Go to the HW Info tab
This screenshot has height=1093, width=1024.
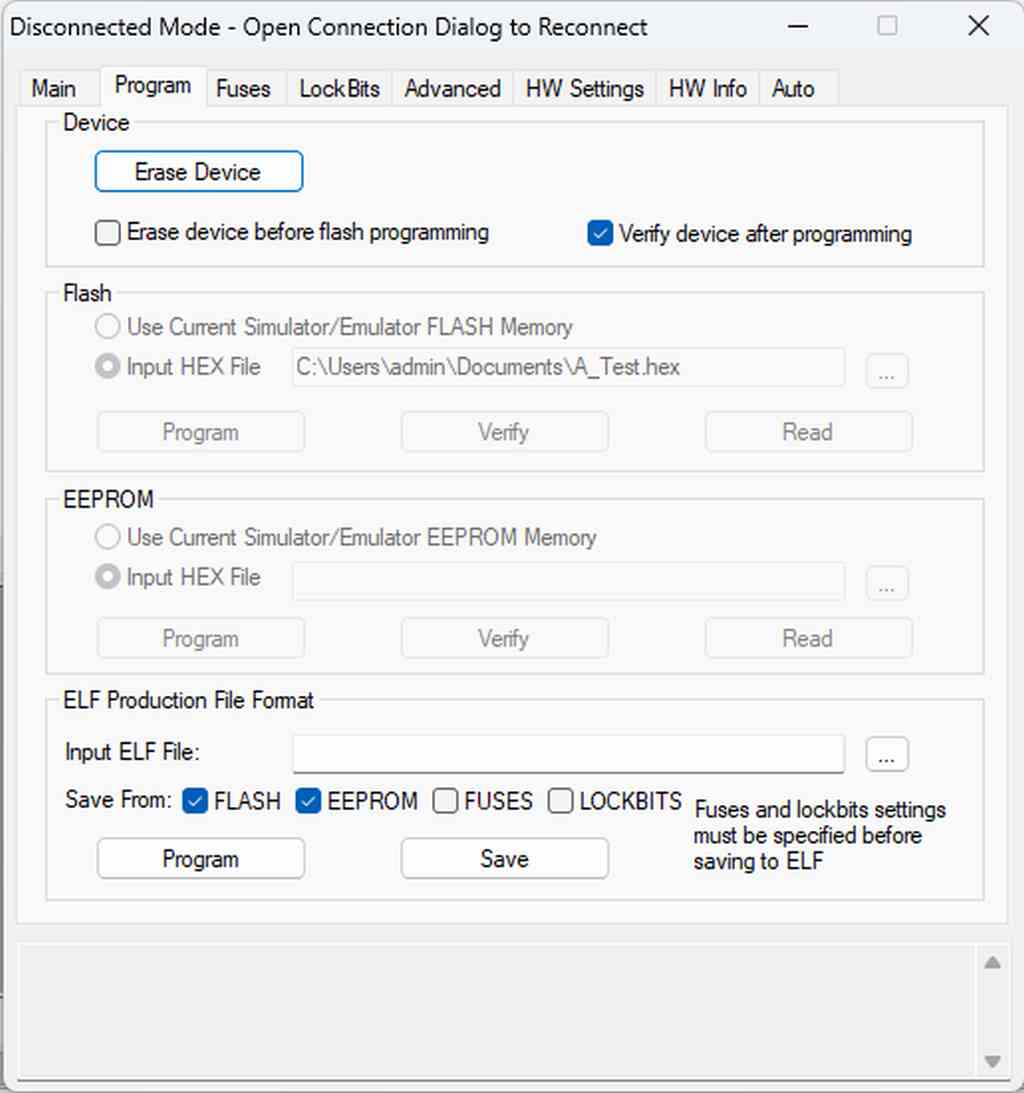pyautogui.click(x=708, y=89)
